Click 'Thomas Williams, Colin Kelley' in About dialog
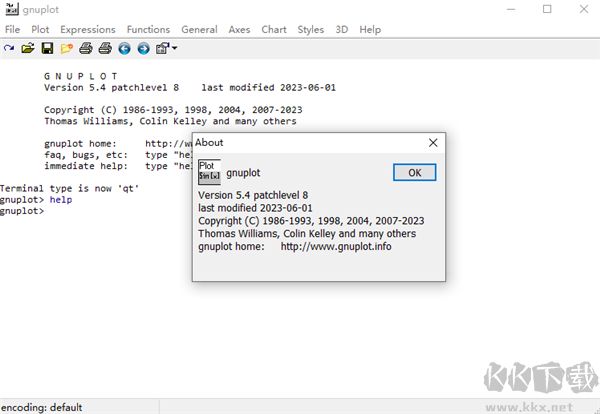Viewport: 600px width, 414px height. point(267,234)
